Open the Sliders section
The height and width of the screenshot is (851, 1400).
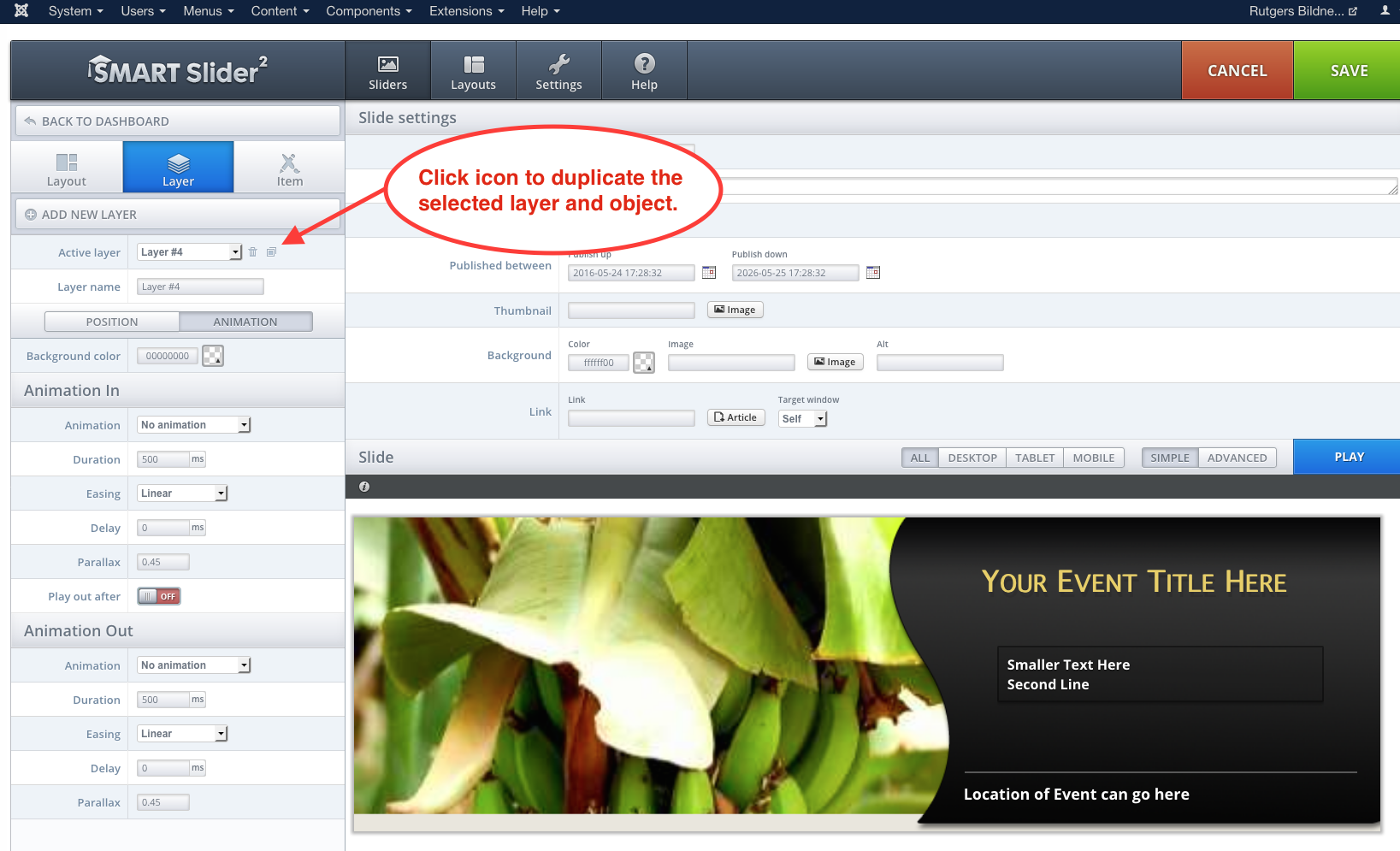coord(387,71)
